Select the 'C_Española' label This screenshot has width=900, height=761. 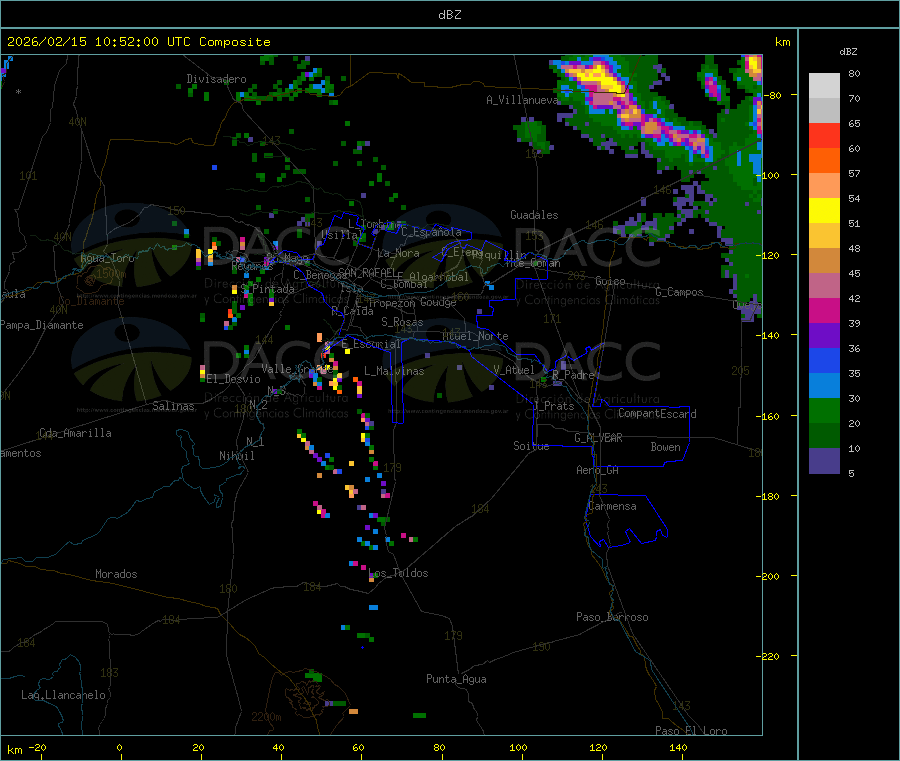pyautogui.click(x=431, y=232)
